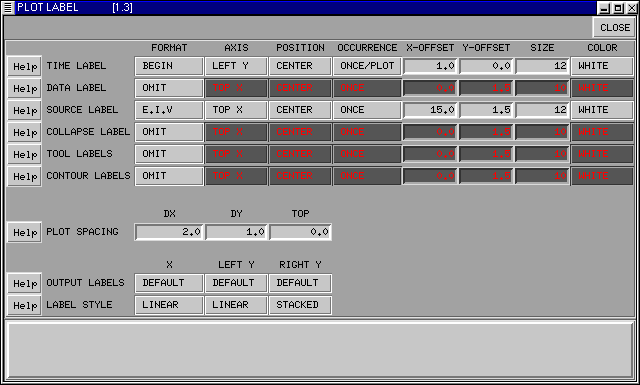
Task: Open Help for LABEL STYLE
Action: [24, 305]
